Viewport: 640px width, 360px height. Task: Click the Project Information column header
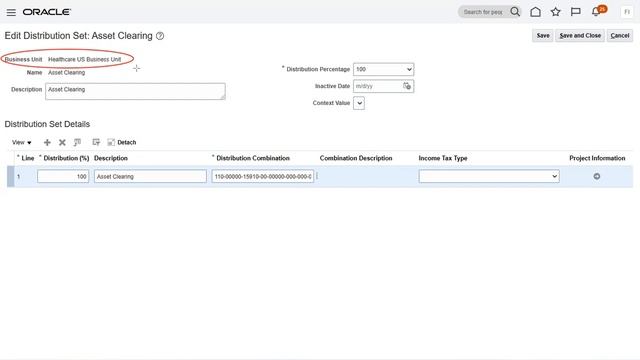[597, 158]
